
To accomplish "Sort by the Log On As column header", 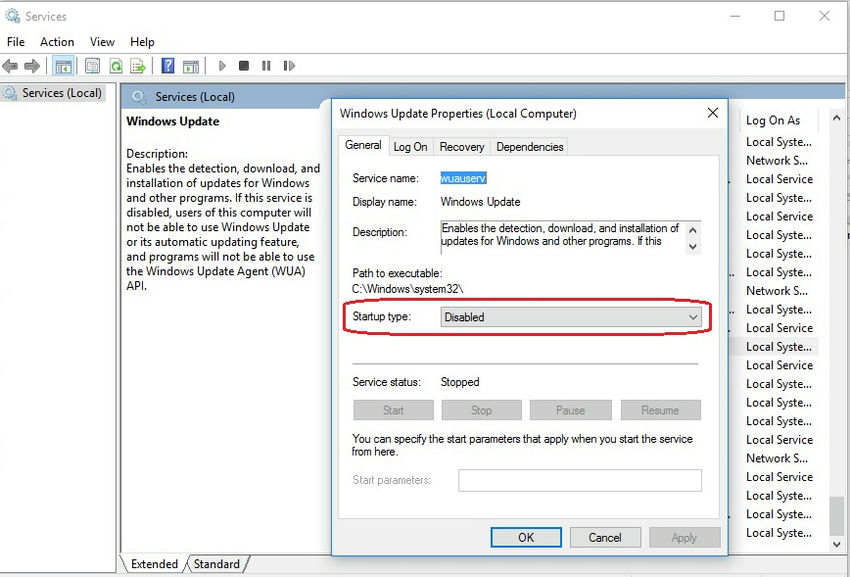I will [x=773, y=120].
